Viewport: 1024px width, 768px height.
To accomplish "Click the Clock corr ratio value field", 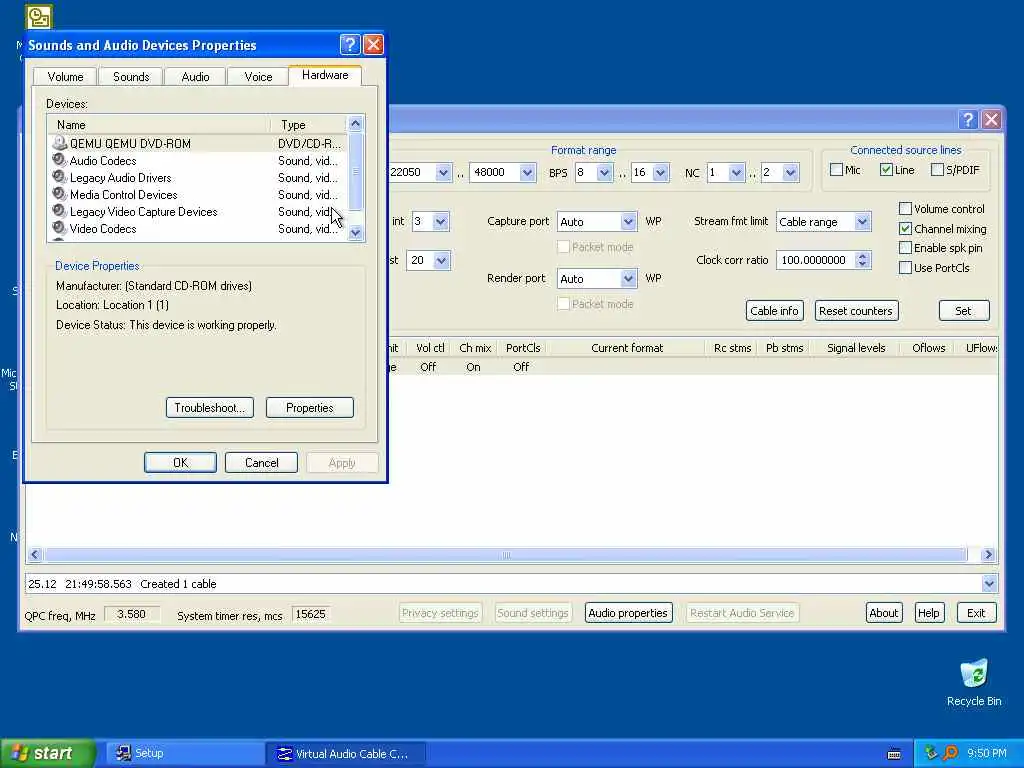I will tap(816, 260).
